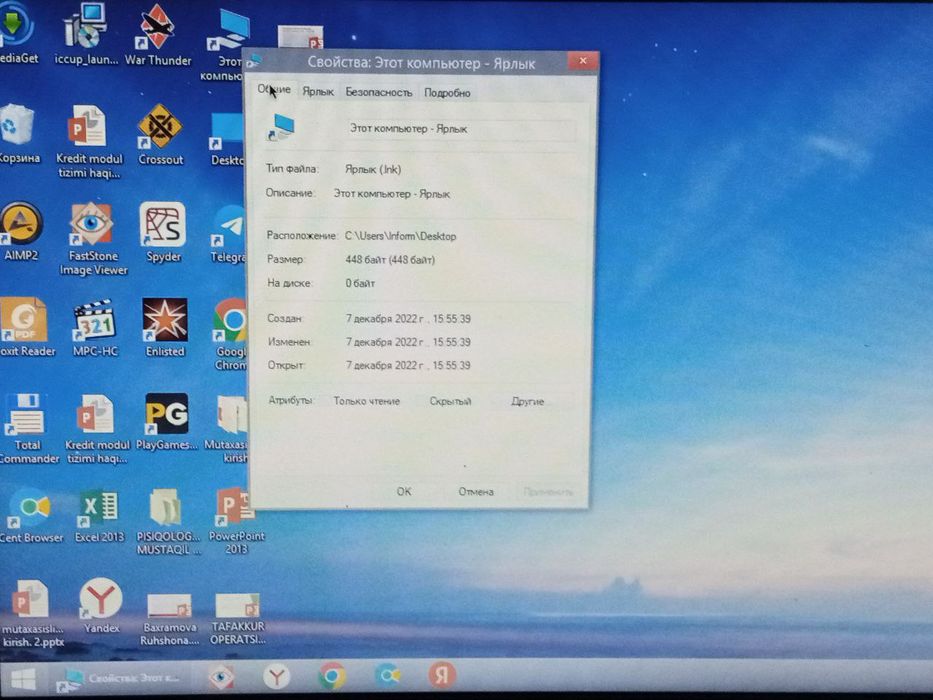Click the Свойства taskbar window button

point(123,679)
